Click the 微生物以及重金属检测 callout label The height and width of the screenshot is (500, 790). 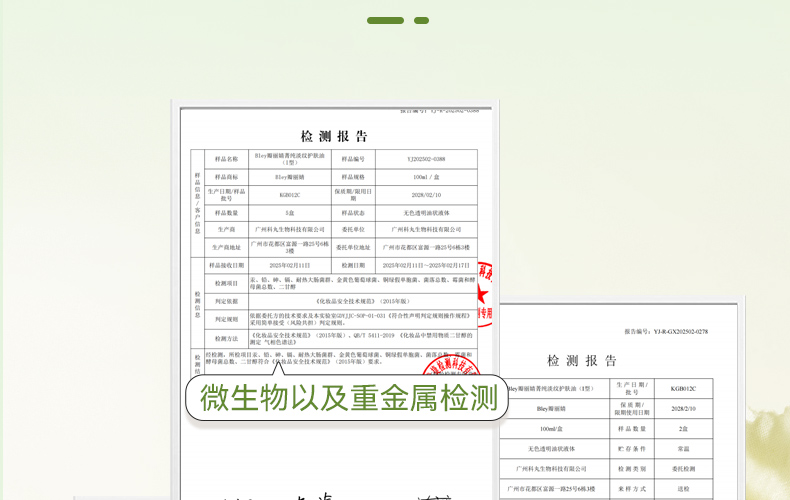click(x=347, y=398)
